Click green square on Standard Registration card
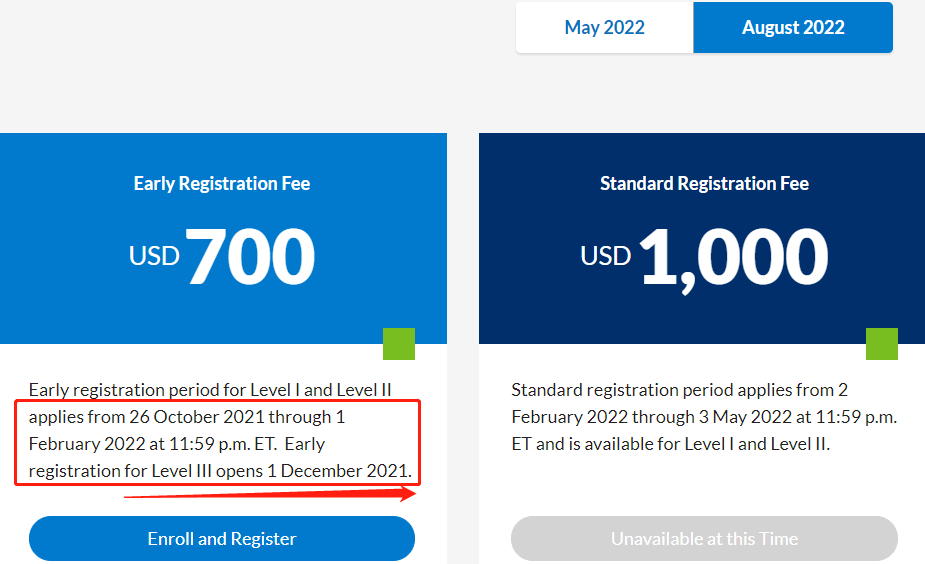925x564 pixels. click(882, 344)
